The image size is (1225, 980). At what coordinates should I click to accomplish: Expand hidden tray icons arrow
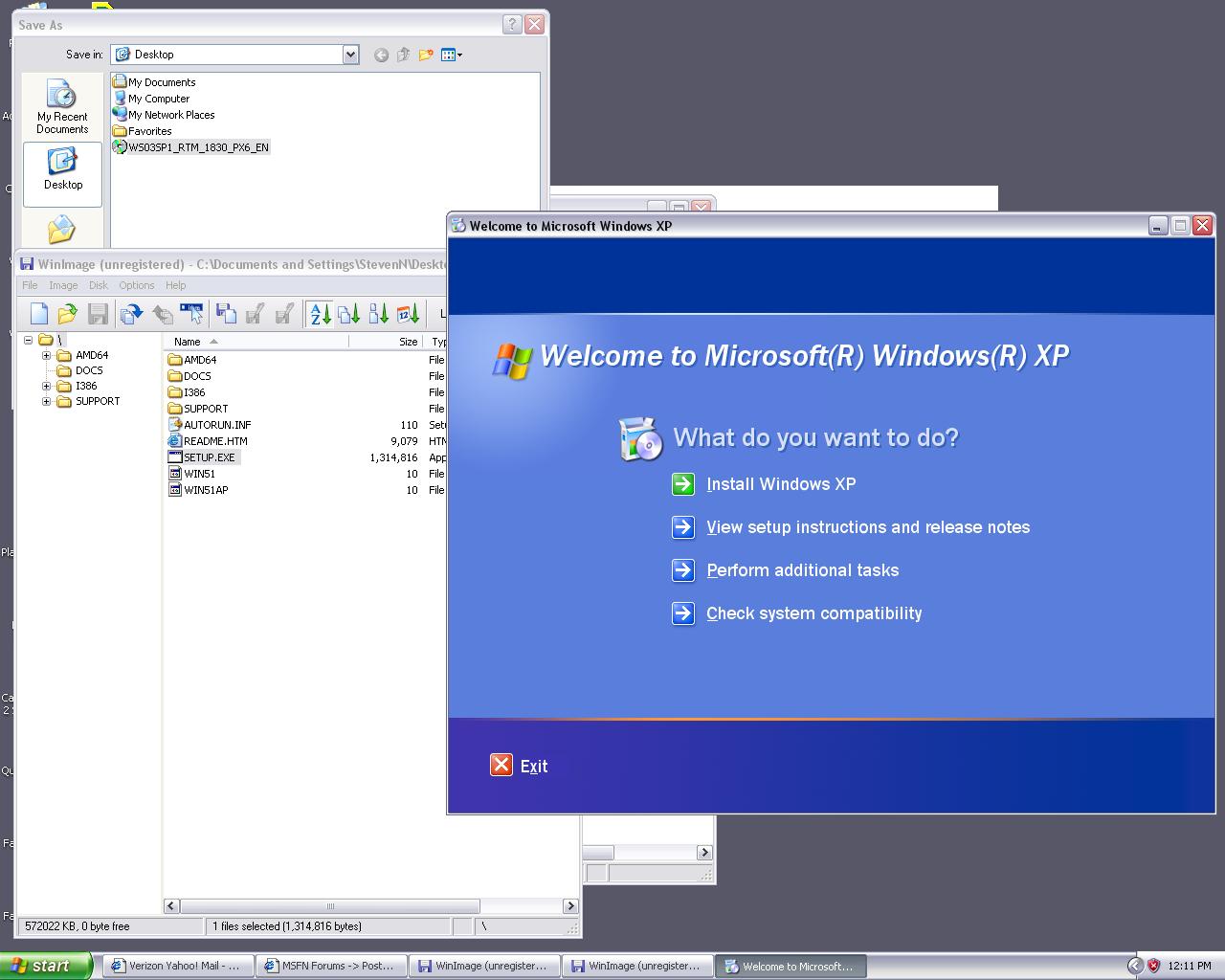[1135, 966]
